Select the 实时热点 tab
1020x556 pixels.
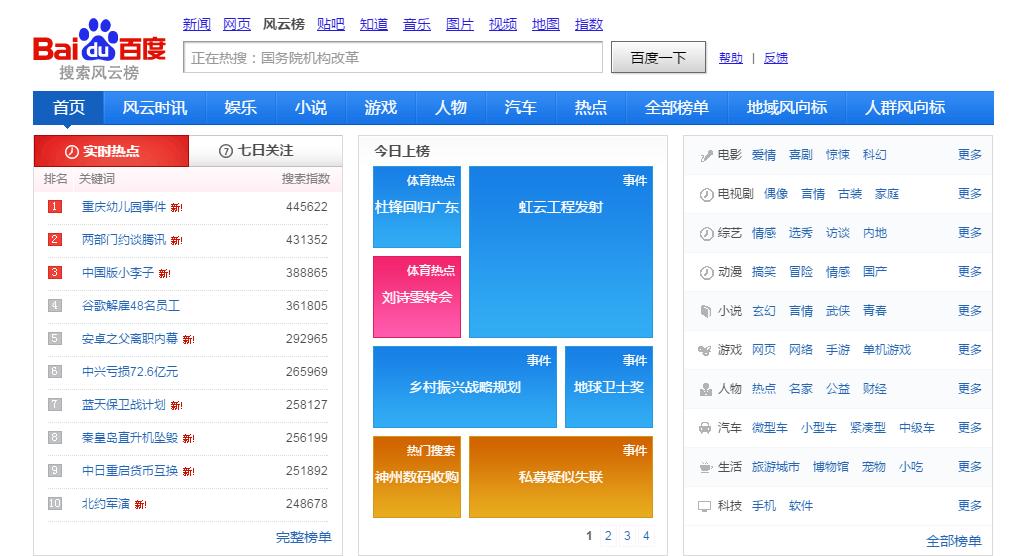[x=111, y=151]
